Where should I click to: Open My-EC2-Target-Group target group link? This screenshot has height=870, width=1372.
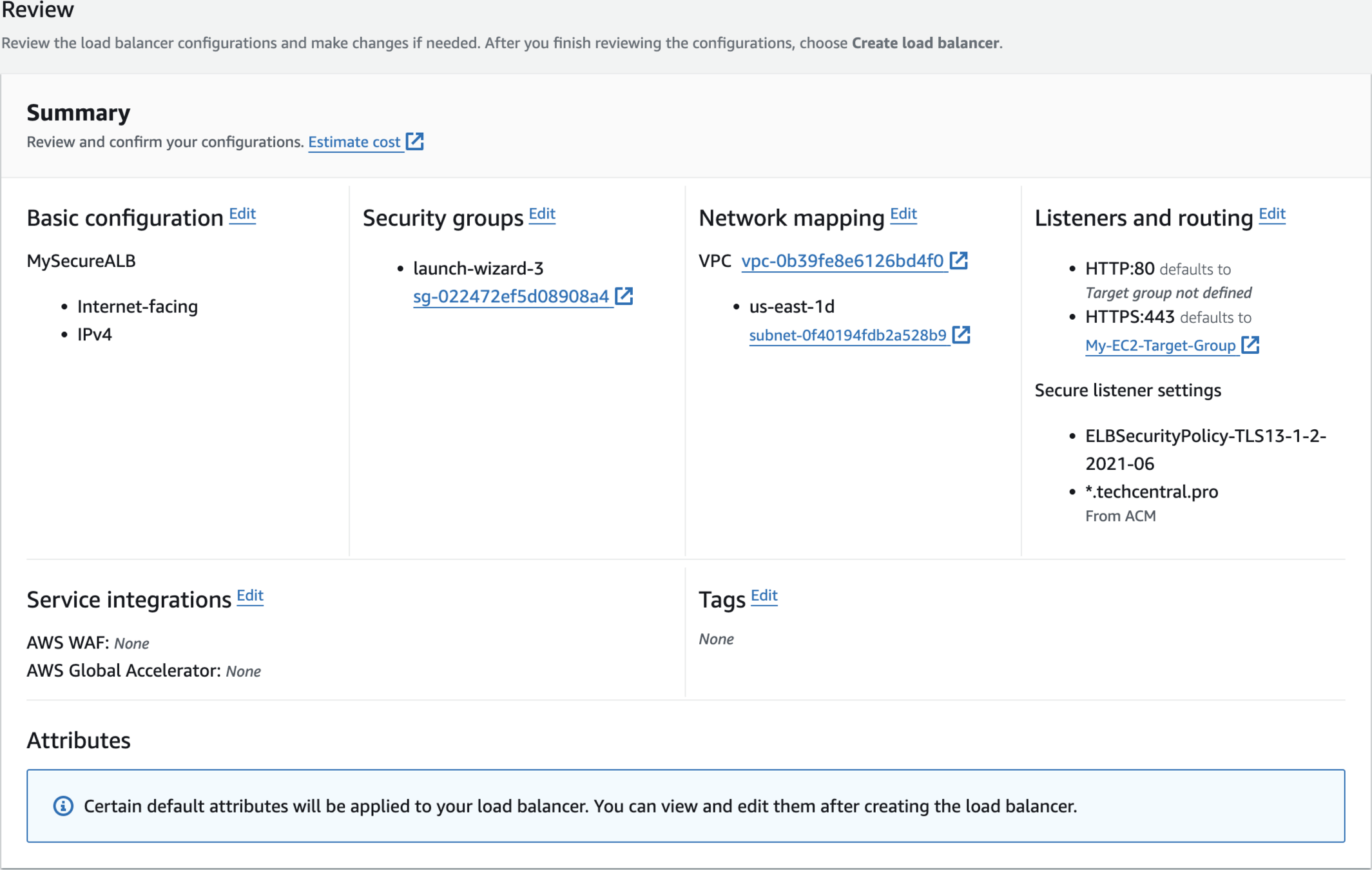[x=1160, y=345]
